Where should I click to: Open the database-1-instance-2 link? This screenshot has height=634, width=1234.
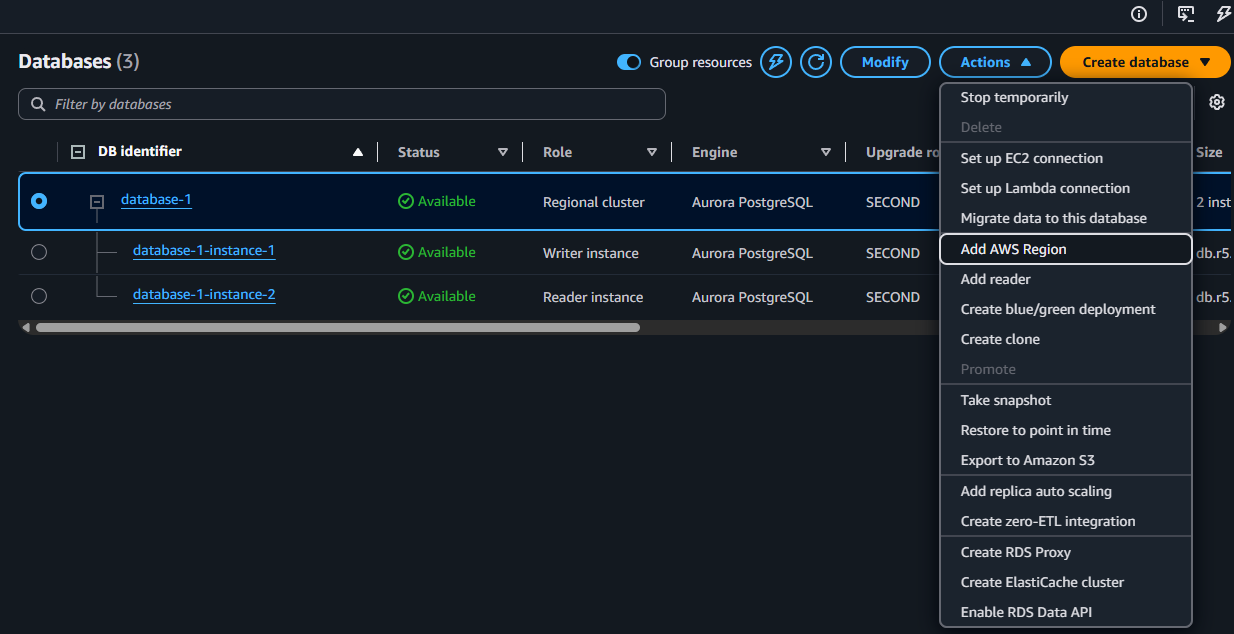point(204,295)
